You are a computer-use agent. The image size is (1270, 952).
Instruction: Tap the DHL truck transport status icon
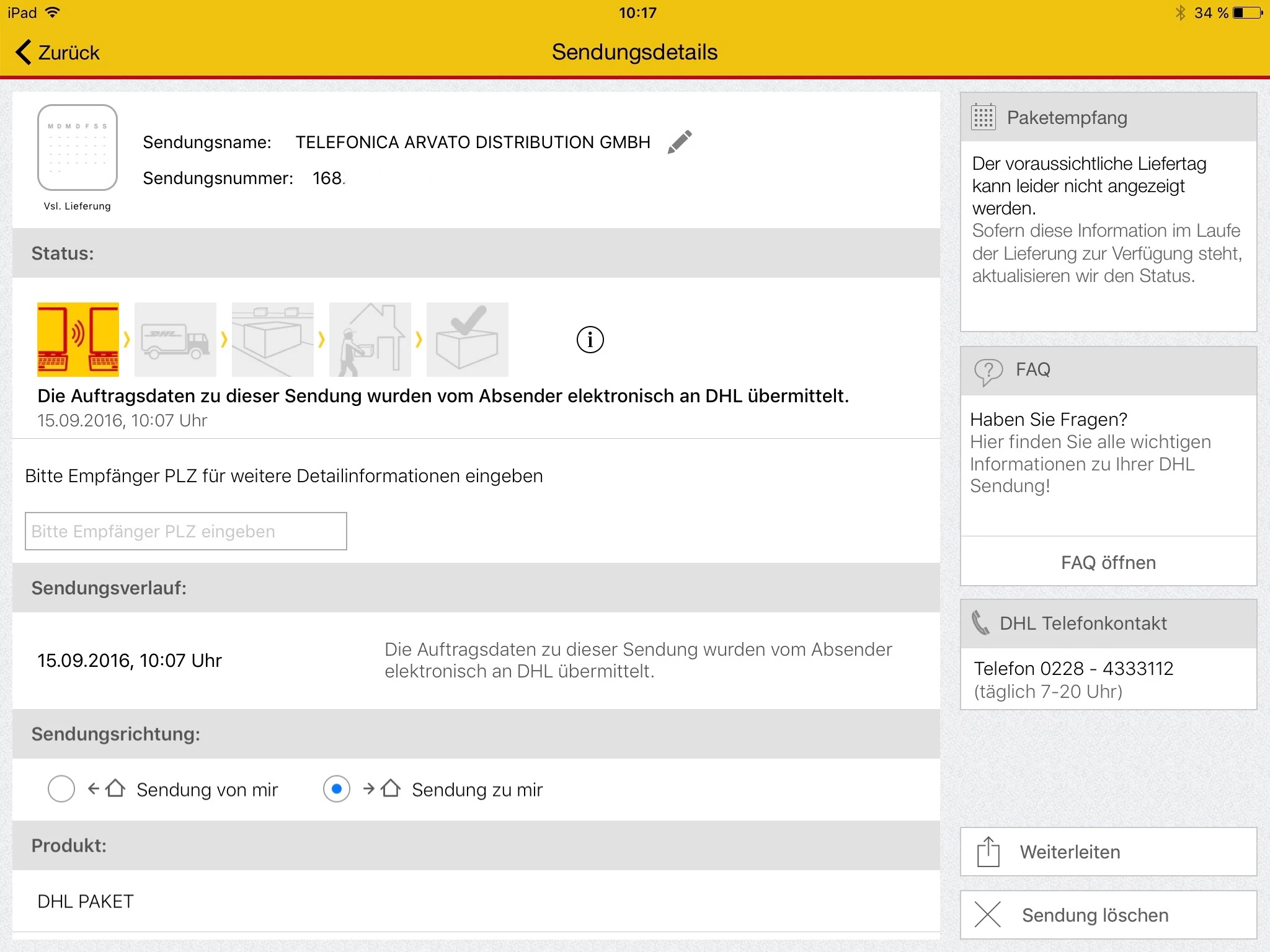[x=175, y=340]
